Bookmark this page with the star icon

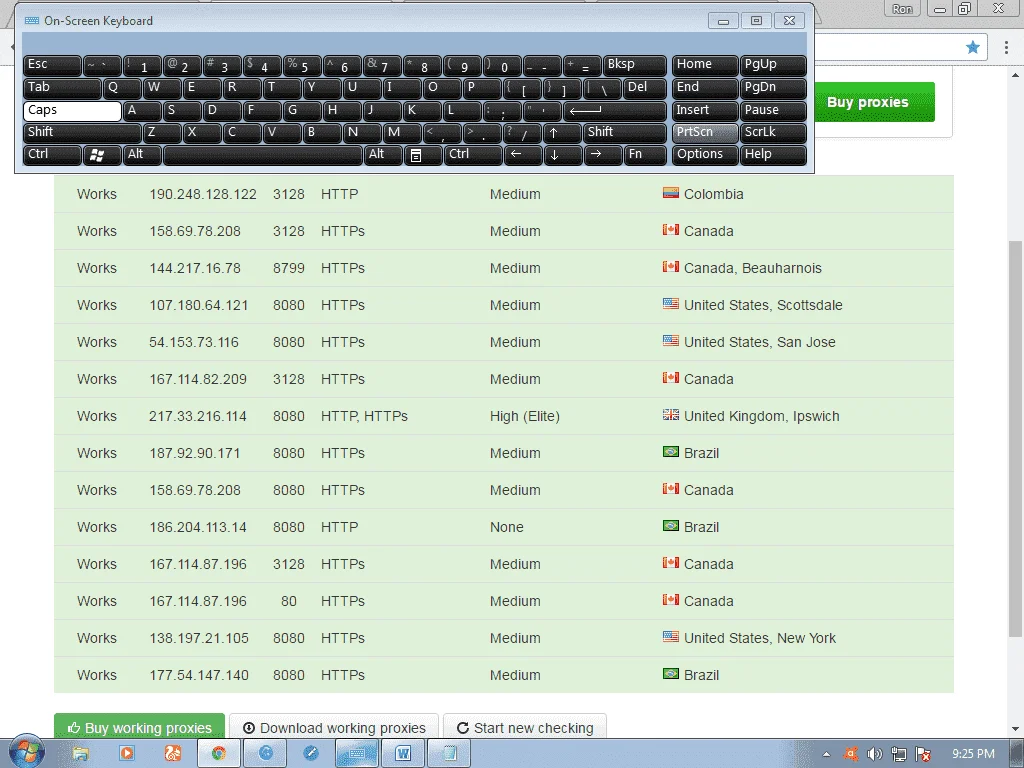coord(973,47)
